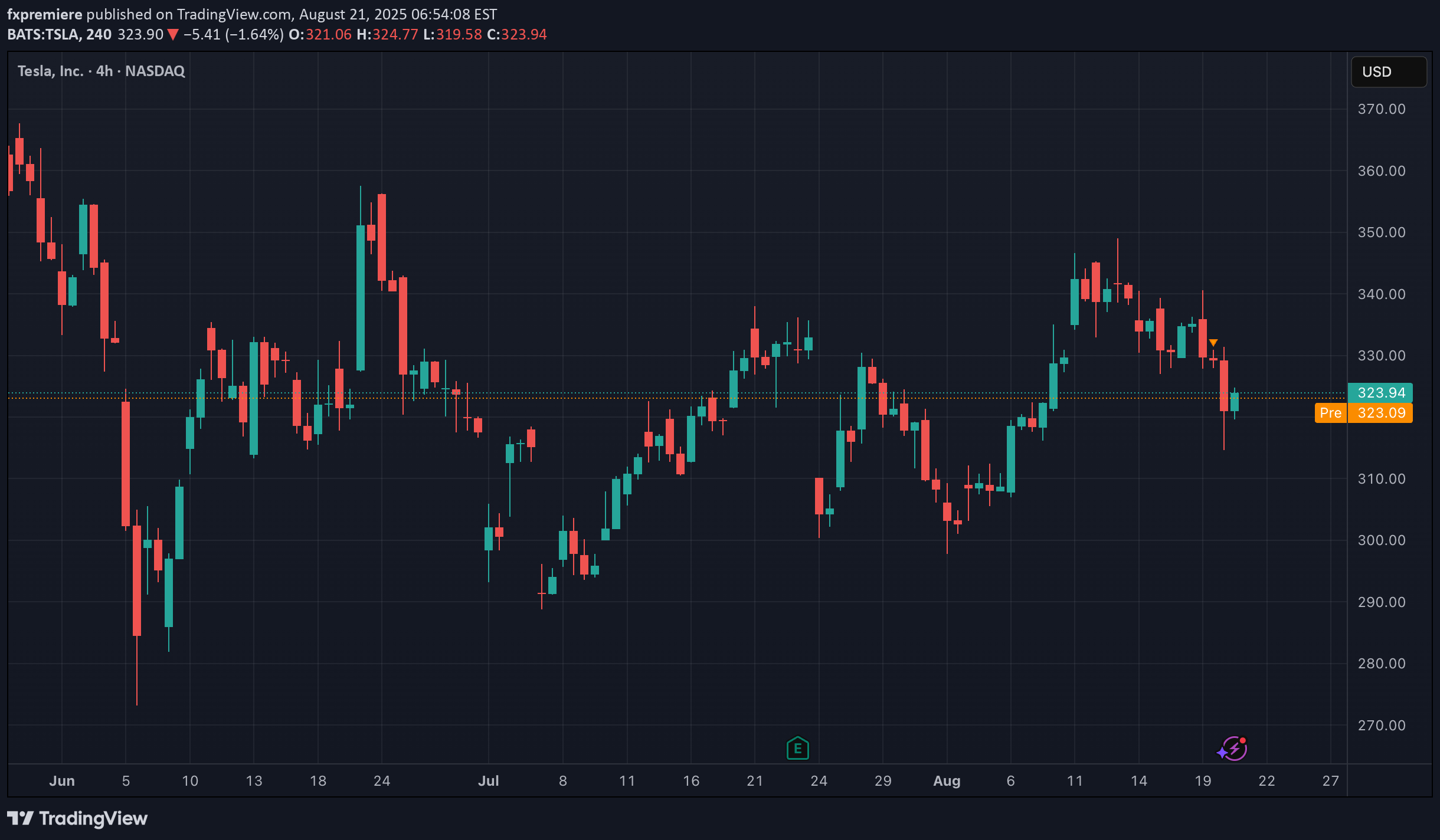Click the Tesla, Inc. 4h NASDAQ chart title
Screen dimensions: 1440x840
coord(101,71)
